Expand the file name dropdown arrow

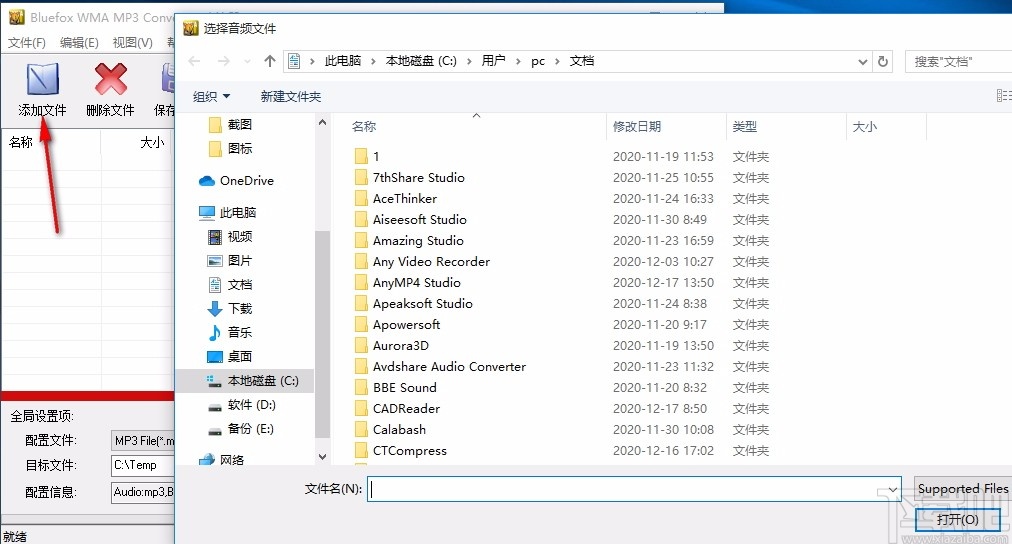(x=893, y=489)
